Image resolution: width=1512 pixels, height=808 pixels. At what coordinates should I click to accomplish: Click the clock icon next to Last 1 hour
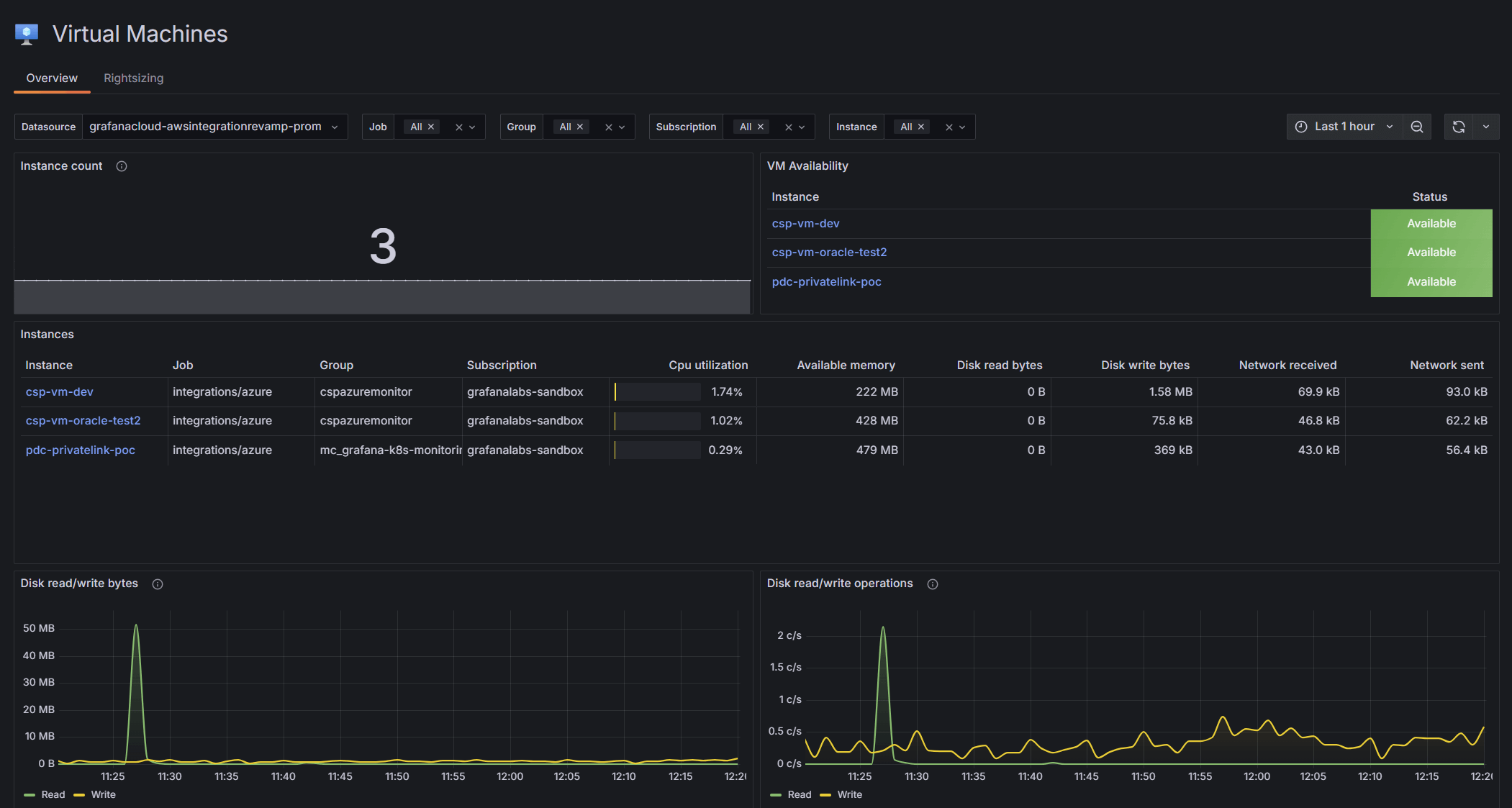(x=1301, y=126)
